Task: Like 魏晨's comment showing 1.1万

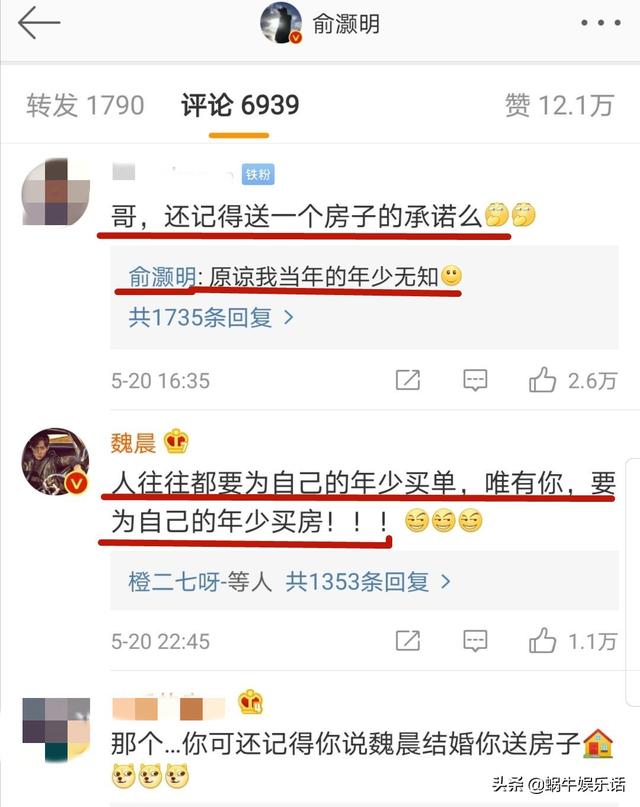Action: tap(572, 641)
